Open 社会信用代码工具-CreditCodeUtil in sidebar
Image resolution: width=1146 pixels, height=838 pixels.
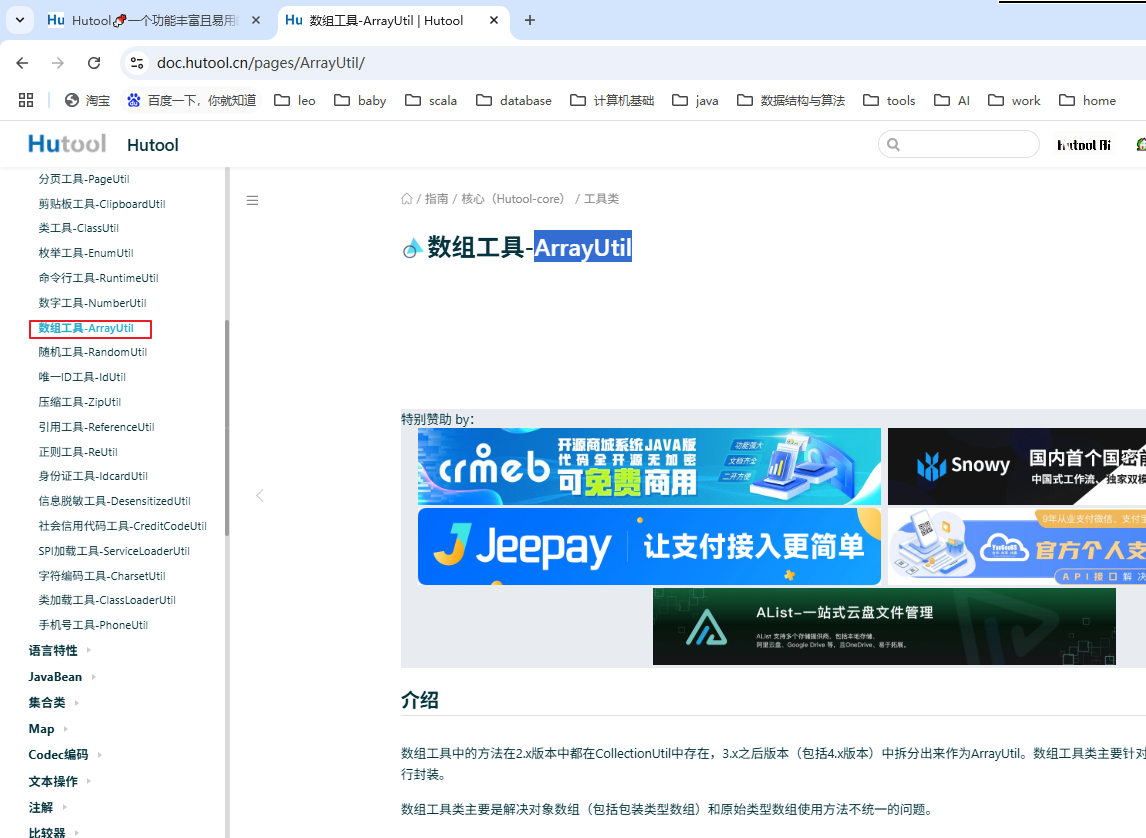pos(123,526)
